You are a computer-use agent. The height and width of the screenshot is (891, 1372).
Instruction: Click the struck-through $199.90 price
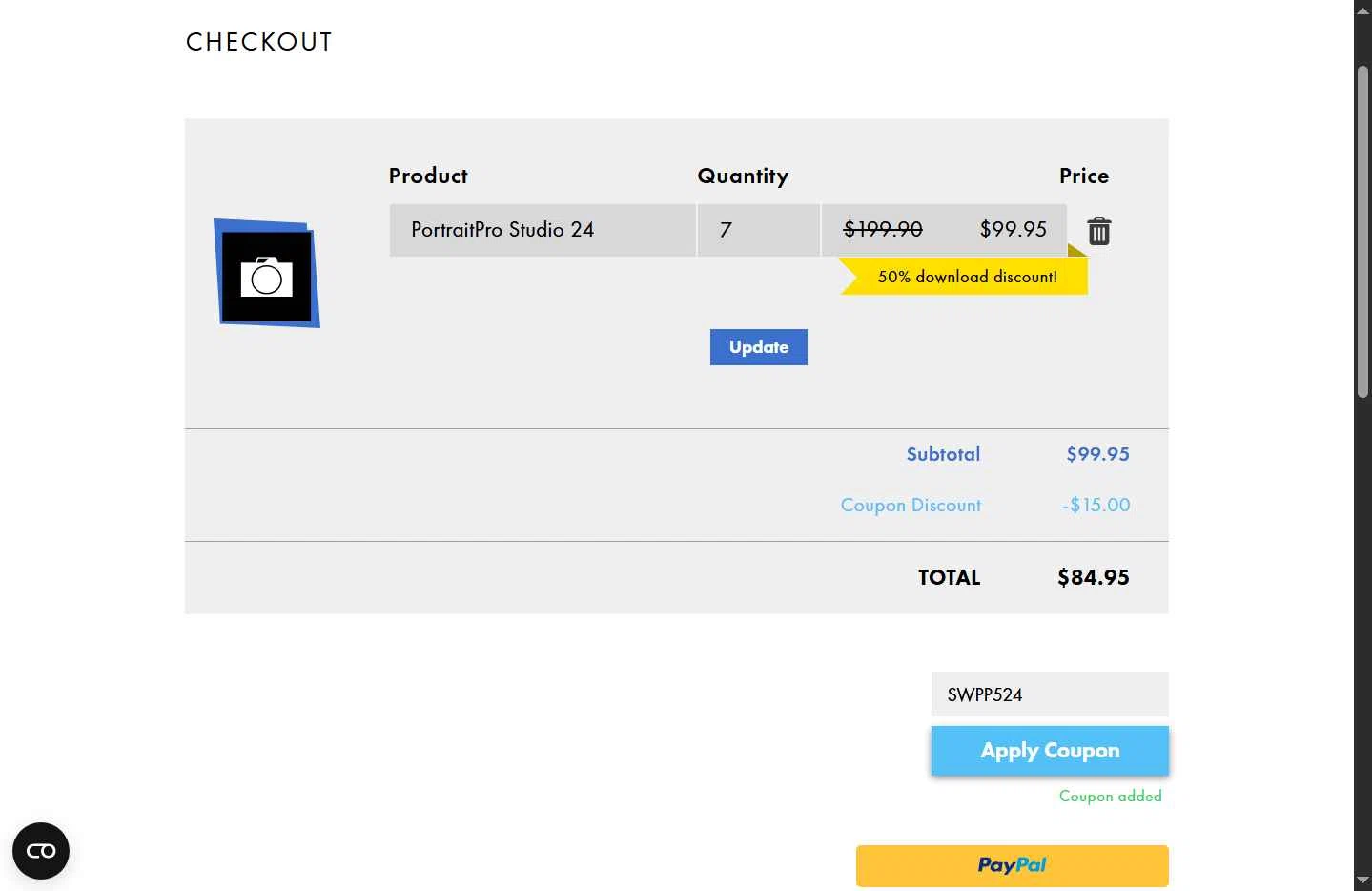[883, 230]
